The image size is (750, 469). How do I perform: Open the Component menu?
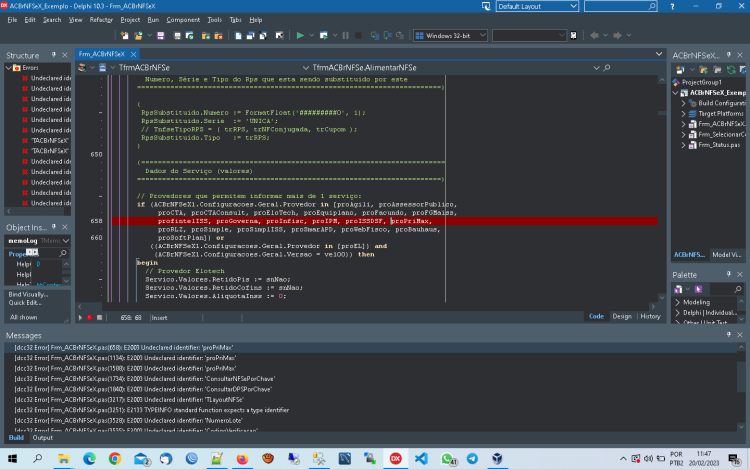pyautogui.click(x=183, y=20)
